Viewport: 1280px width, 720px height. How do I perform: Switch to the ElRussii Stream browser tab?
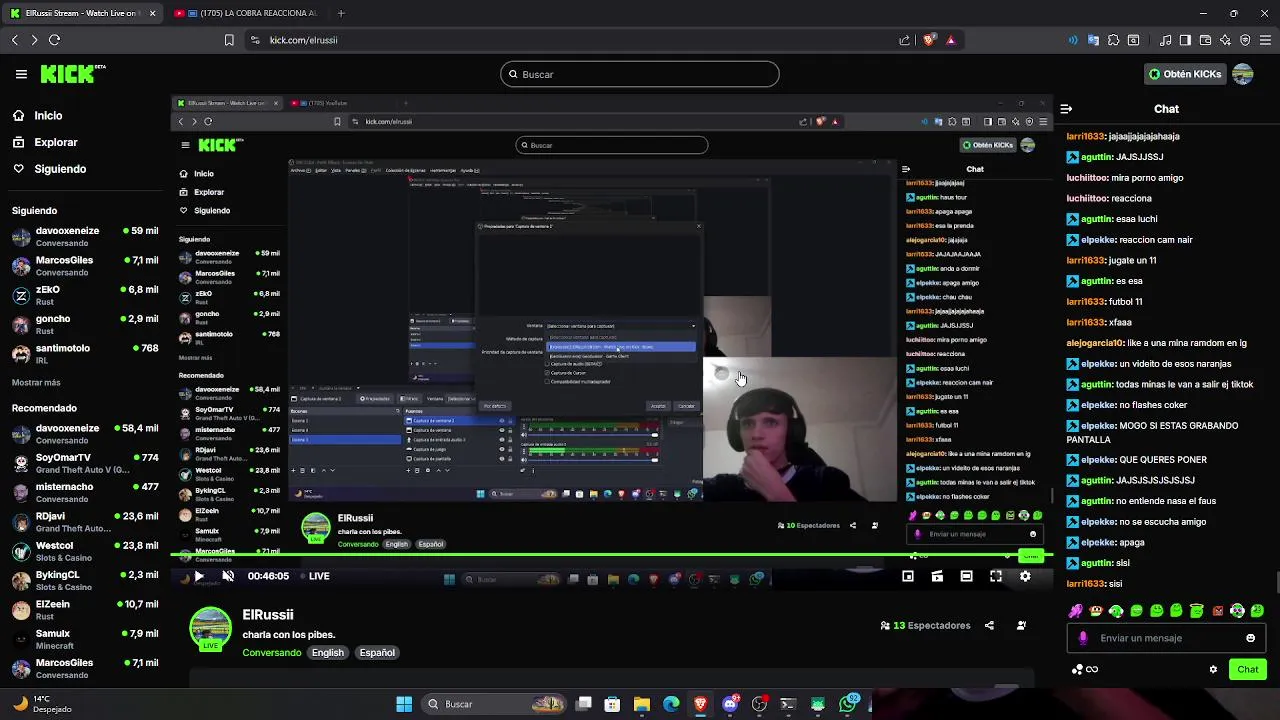click(83, 13)
